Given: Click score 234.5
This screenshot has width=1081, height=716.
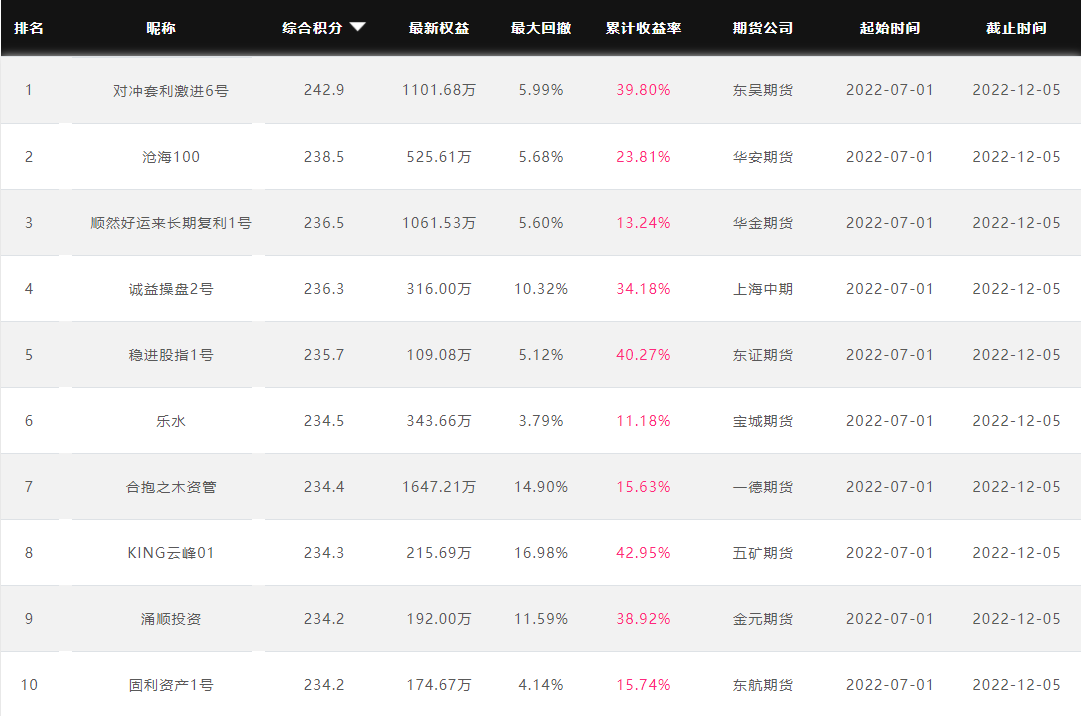Looking at the screenshot, I should [324, 421].
